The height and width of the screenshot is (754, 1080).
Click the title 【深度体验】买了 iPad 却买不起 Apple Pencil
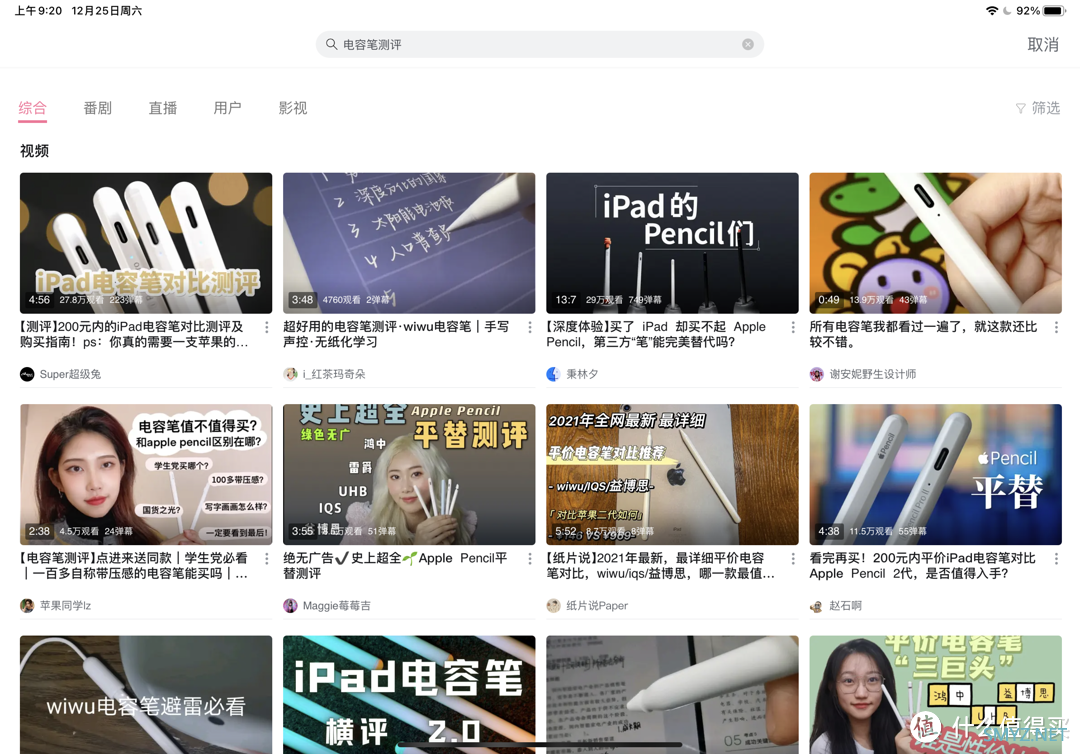(656, 334)
